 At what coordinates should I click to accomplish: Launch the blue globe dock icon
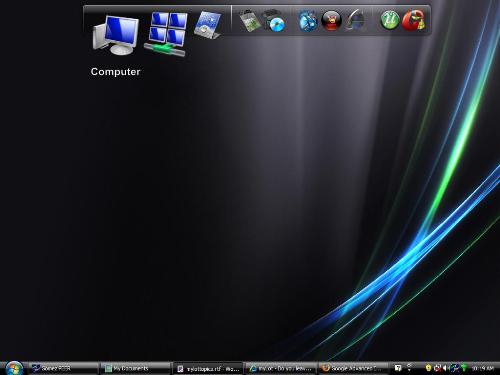pyautogui.click(x=307, y=21)
